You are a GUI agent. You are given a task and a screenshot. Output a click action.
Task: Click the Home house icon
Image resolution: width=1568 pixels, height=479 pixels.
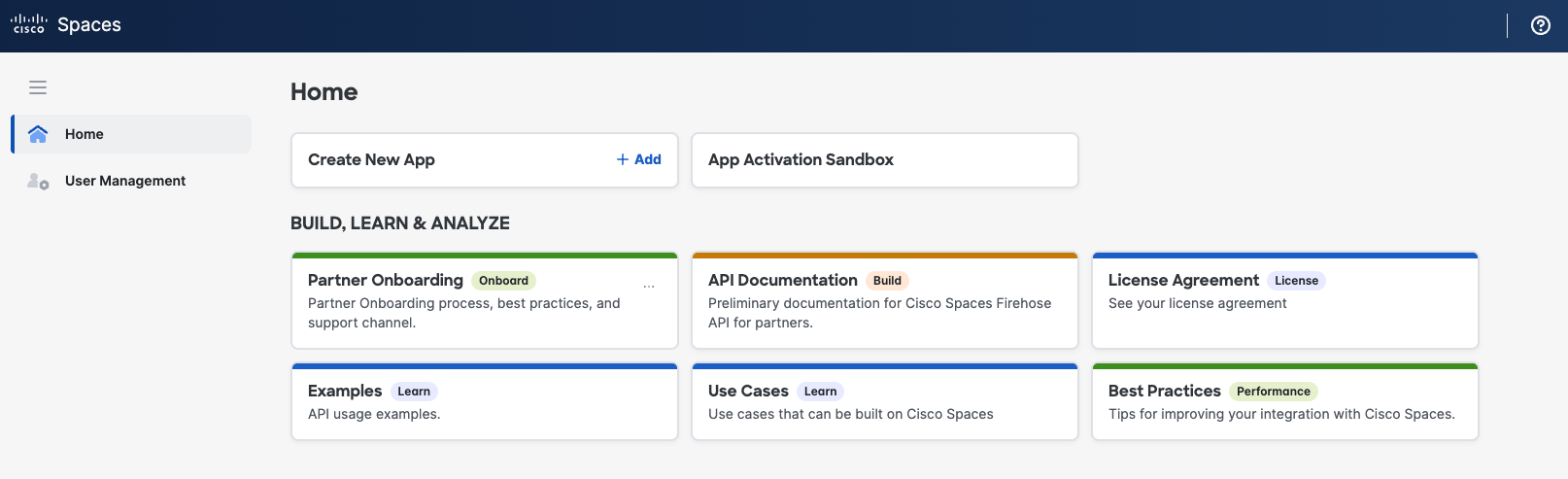(x=38, y=134)
